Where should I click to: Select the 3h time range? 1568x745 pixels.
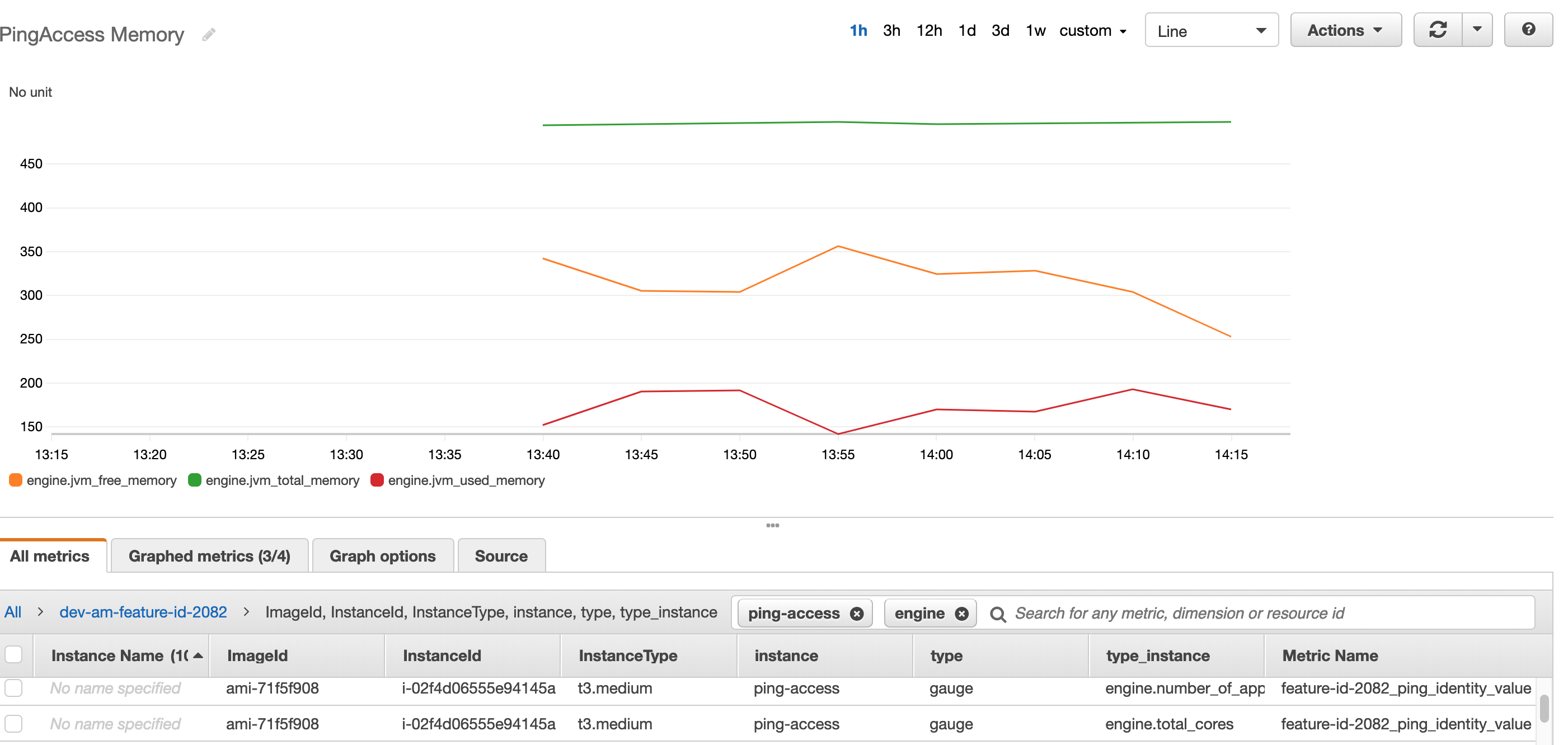892,30
